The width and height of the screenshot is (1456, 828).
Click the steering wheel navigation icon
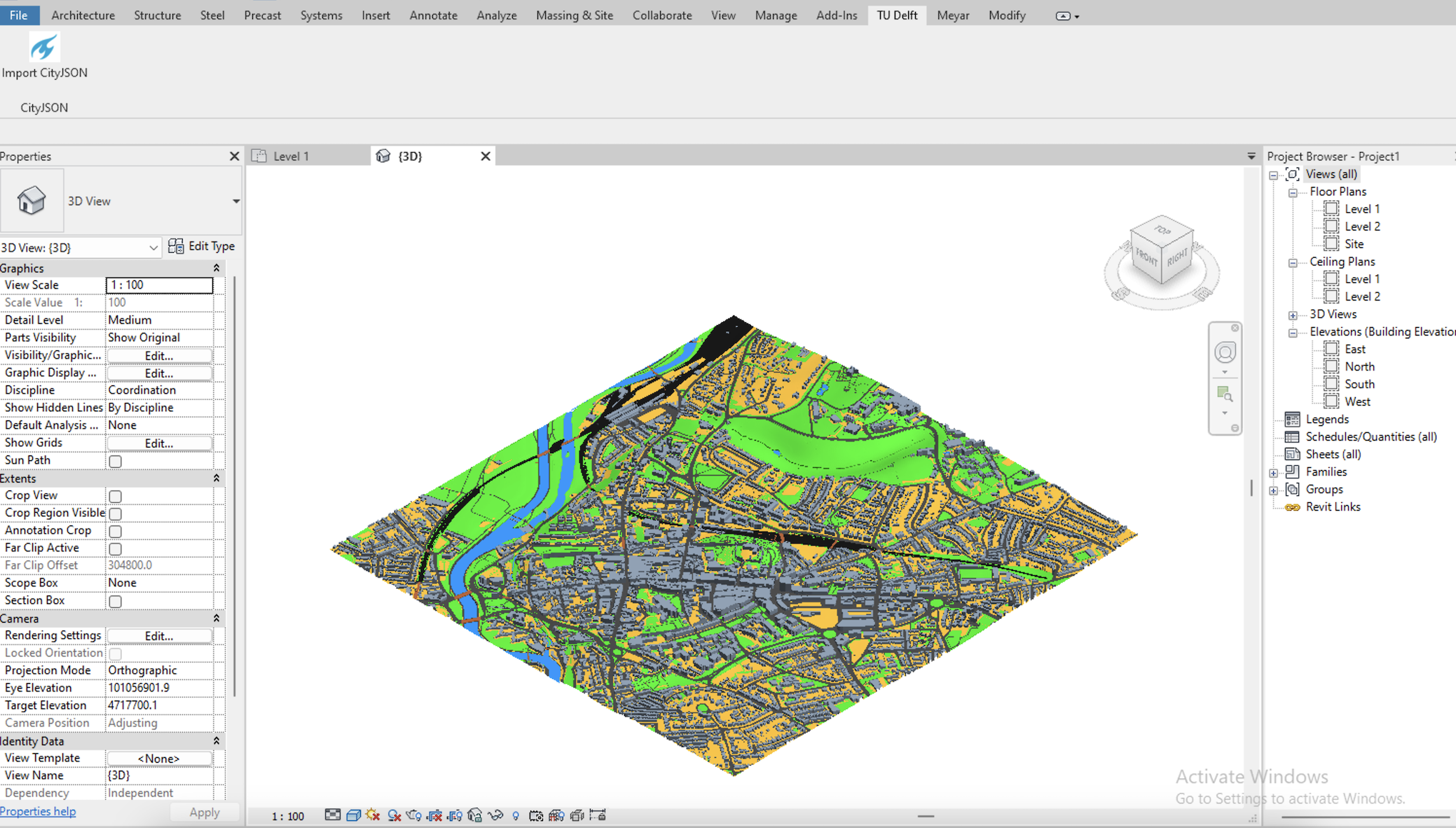click(1224, 352)
